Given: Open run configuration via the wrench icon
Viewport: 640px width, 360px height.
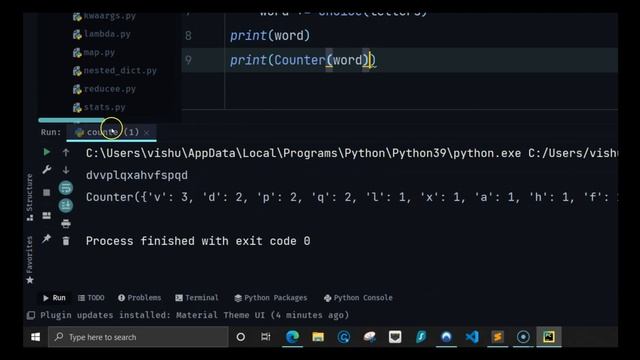Looking at the screenshot, I should 47,169.
